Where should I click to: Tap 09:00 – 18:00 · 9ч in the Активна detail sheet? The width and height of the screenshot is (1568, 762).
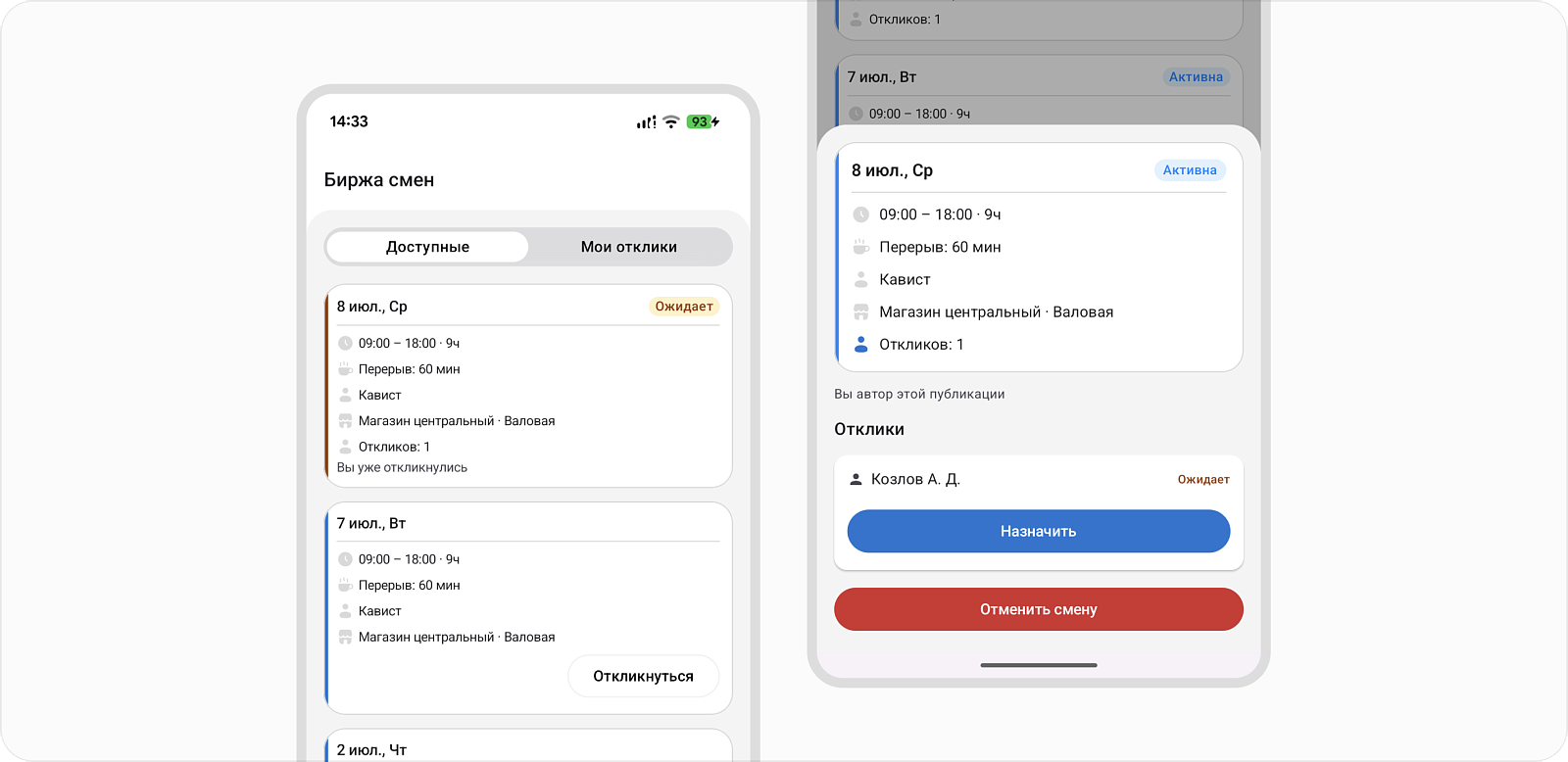point(940,214)
